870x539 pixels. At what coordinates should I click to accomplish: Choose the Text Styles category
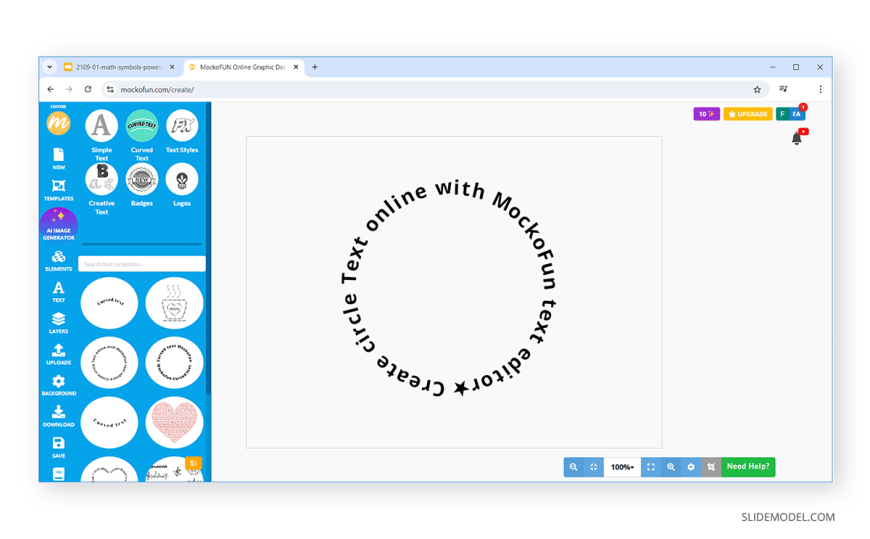click(x=182, y=131)
